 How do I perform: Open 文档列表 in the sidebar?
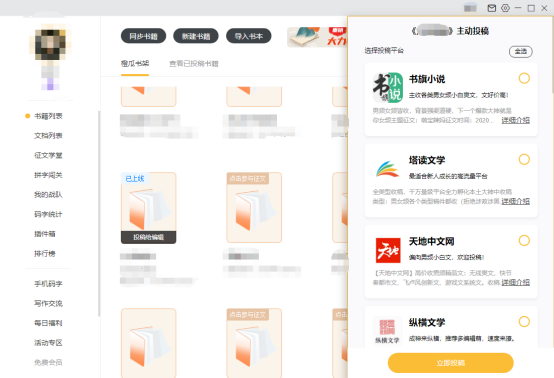[48, 136]
